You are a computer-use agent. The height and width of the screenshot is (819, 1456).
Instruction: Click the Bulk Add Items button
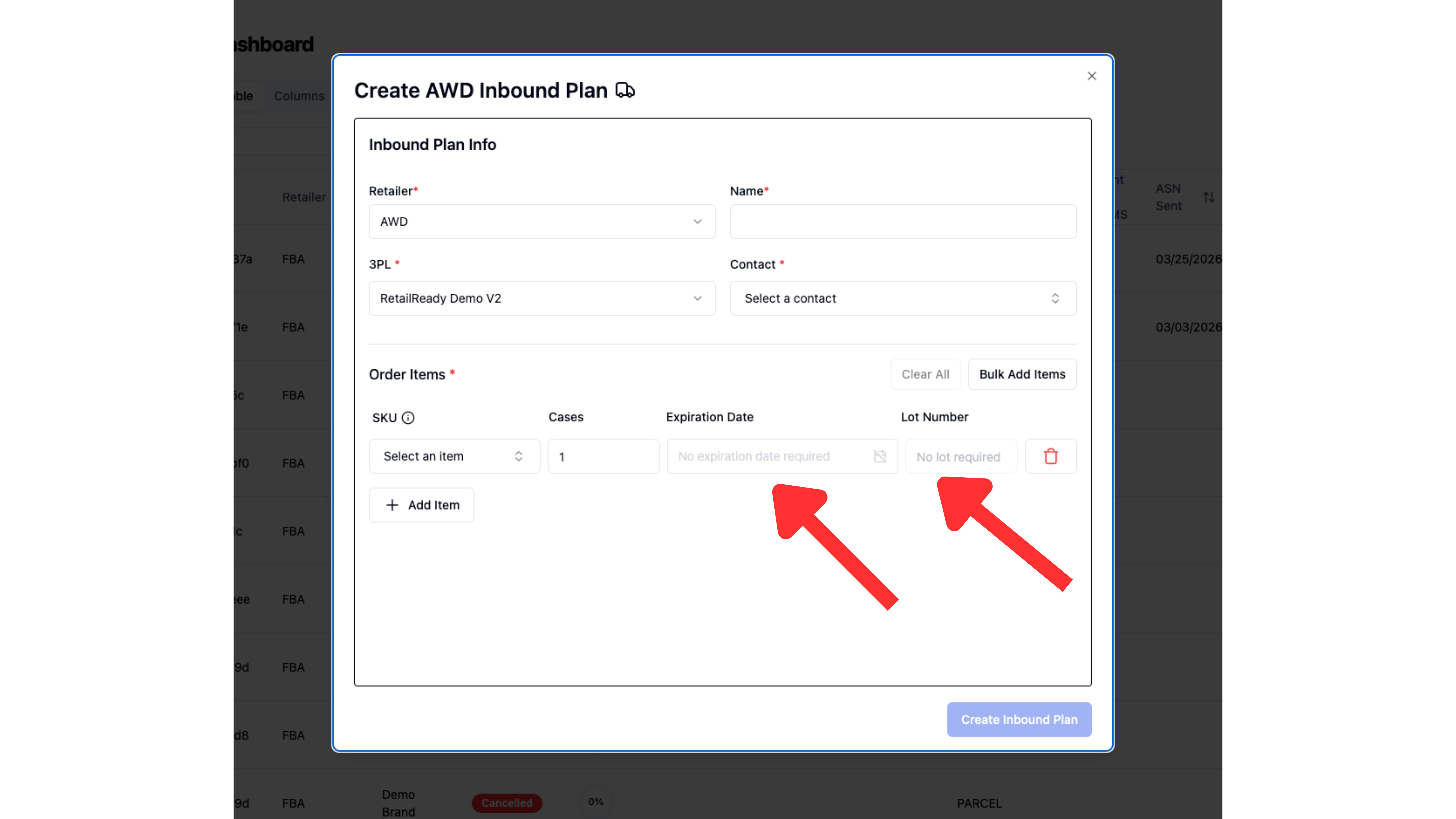[1022, 374]
